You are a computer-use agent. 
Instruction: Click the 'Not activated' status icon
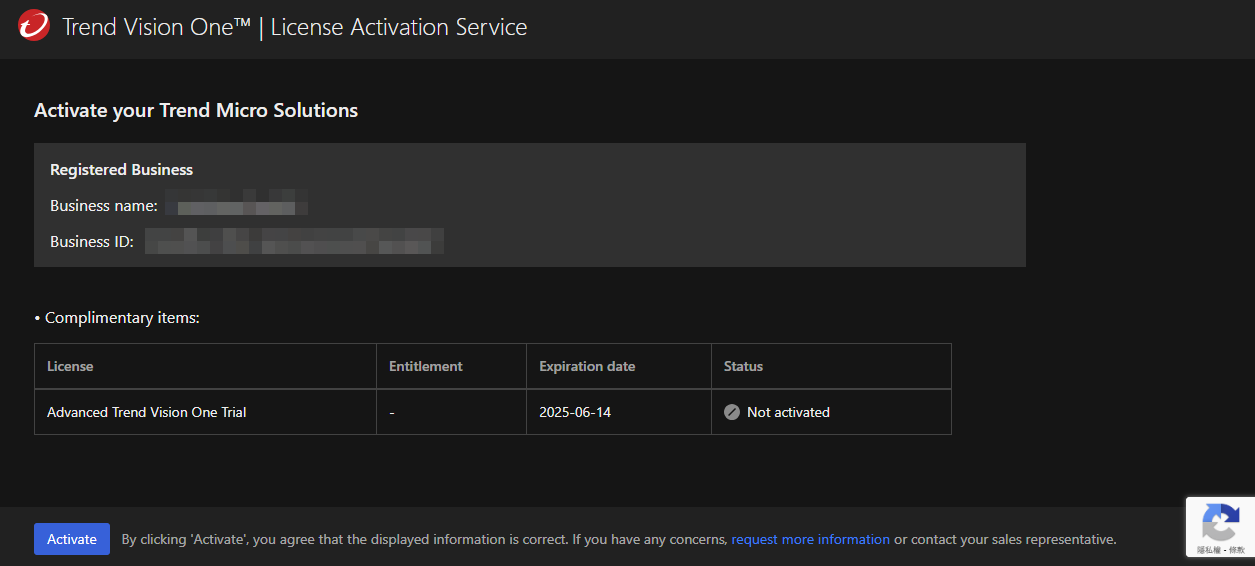pyautogui.click(x=732, y=412)
